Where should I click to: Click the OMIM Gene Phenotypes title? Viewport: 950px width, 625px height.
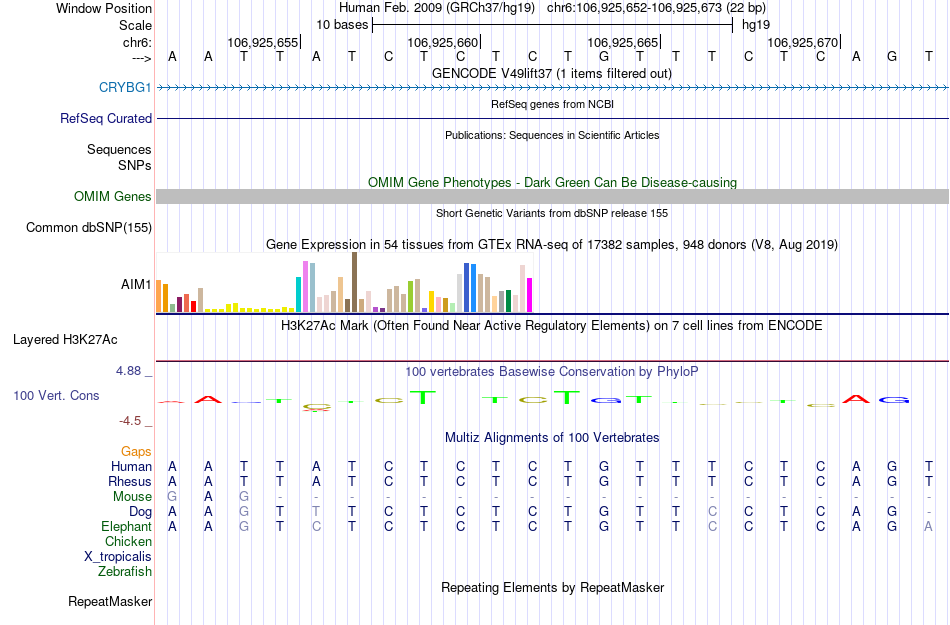pos(552,182)
